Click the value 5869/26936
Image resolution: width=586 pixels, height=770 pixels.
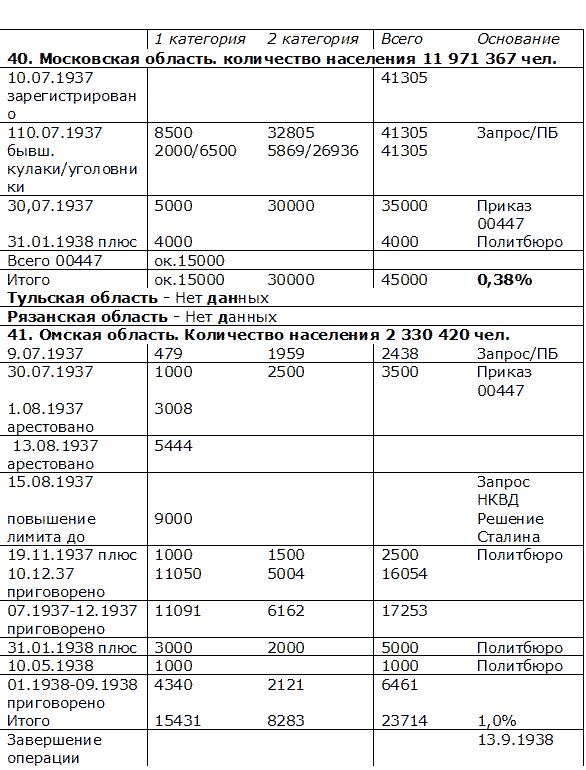coord(313,151)
